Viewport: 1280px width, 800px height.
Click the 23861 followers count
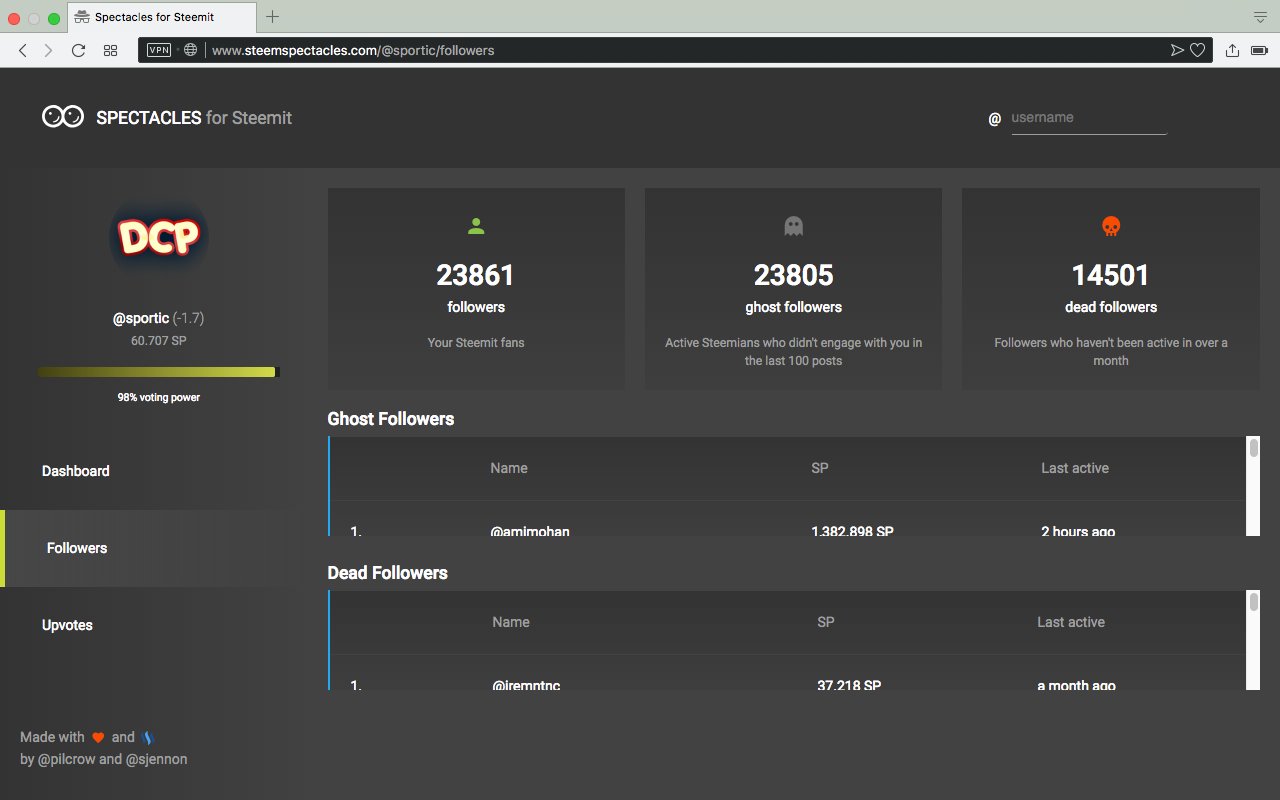coord(476,275)
